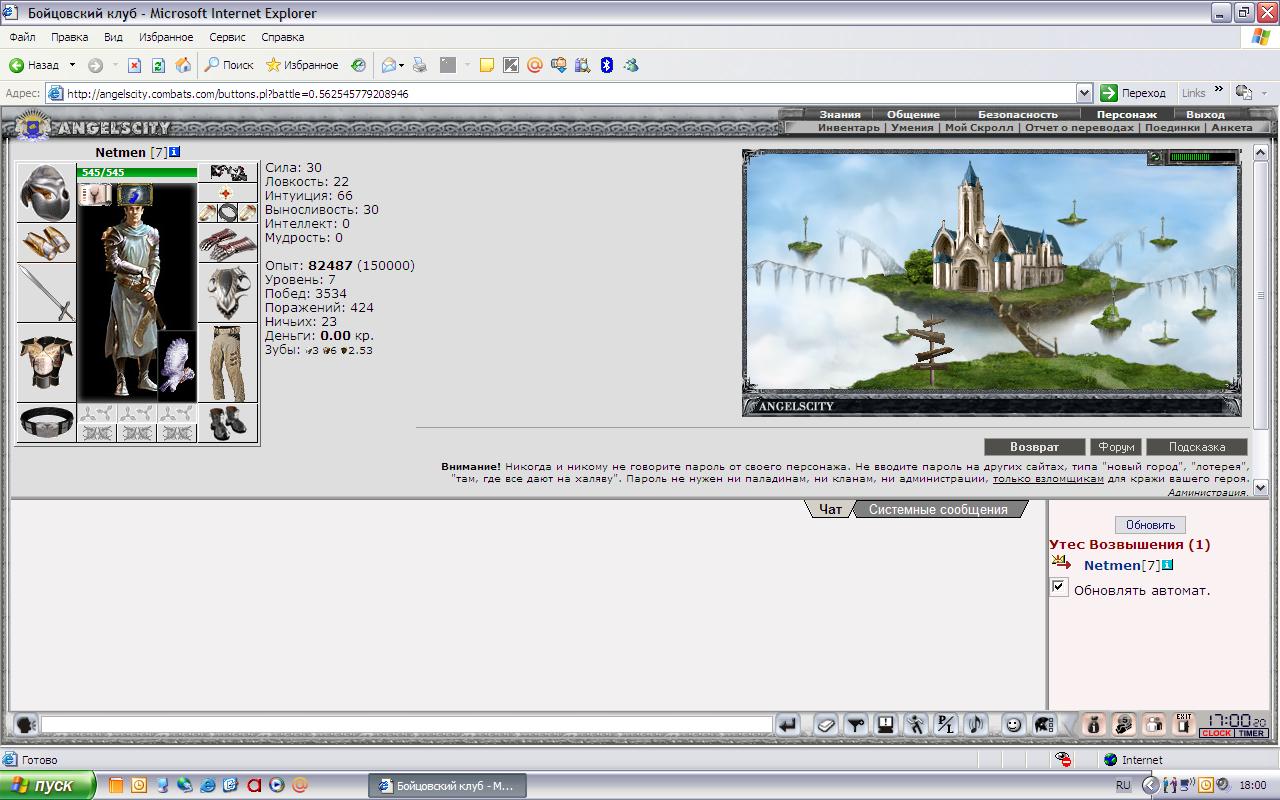Click the chest armor slot
This screenshot has width=1280, height=800.
(47, 362)
